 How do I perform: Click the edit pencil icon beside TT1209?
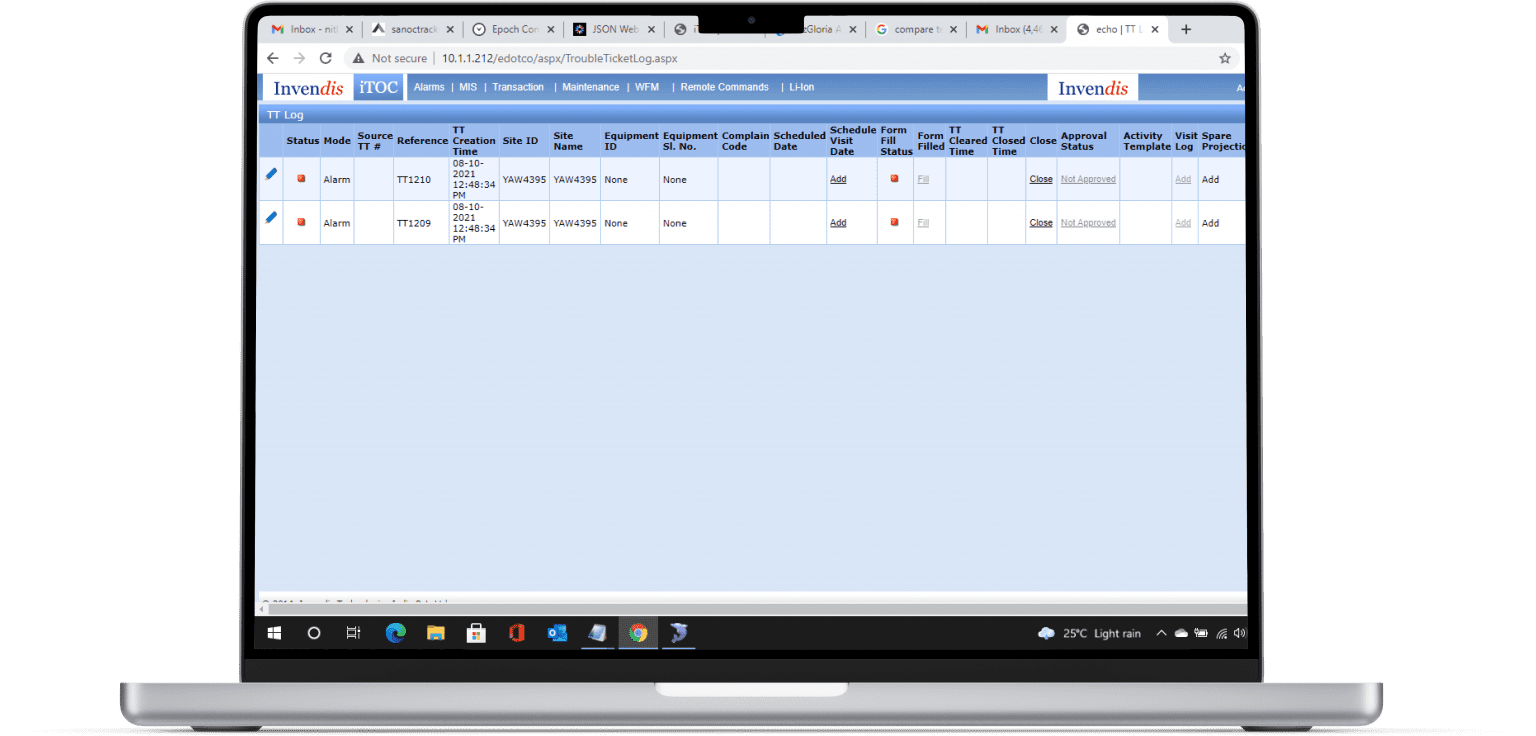(x=270, y=217)
